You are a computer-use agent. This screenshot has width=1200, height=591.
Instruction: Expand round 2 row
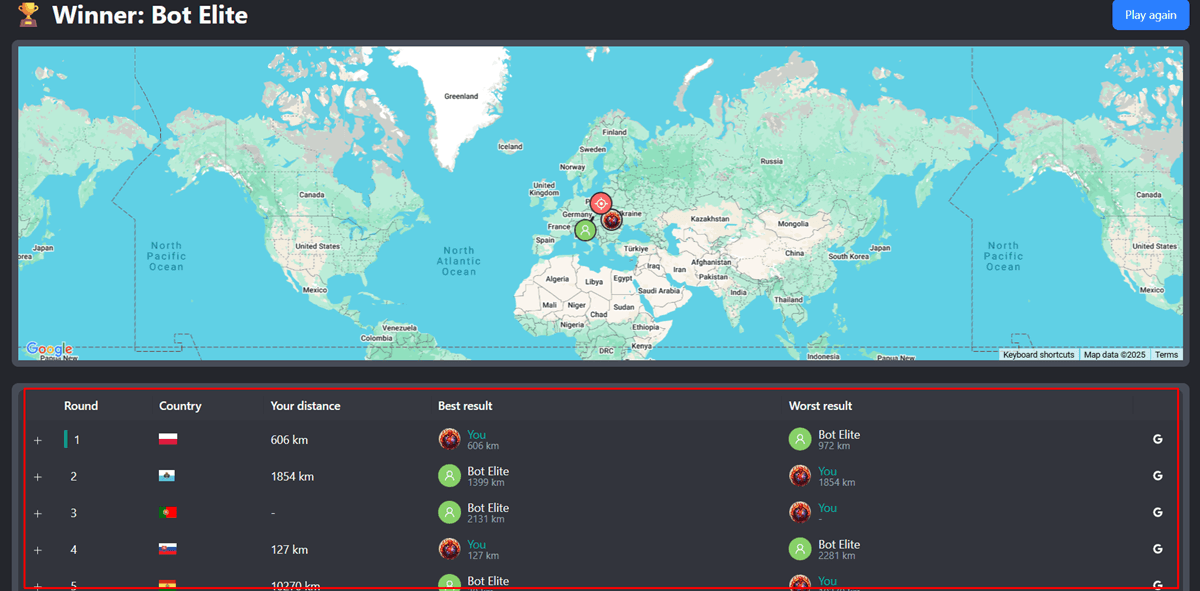[38, 477]
